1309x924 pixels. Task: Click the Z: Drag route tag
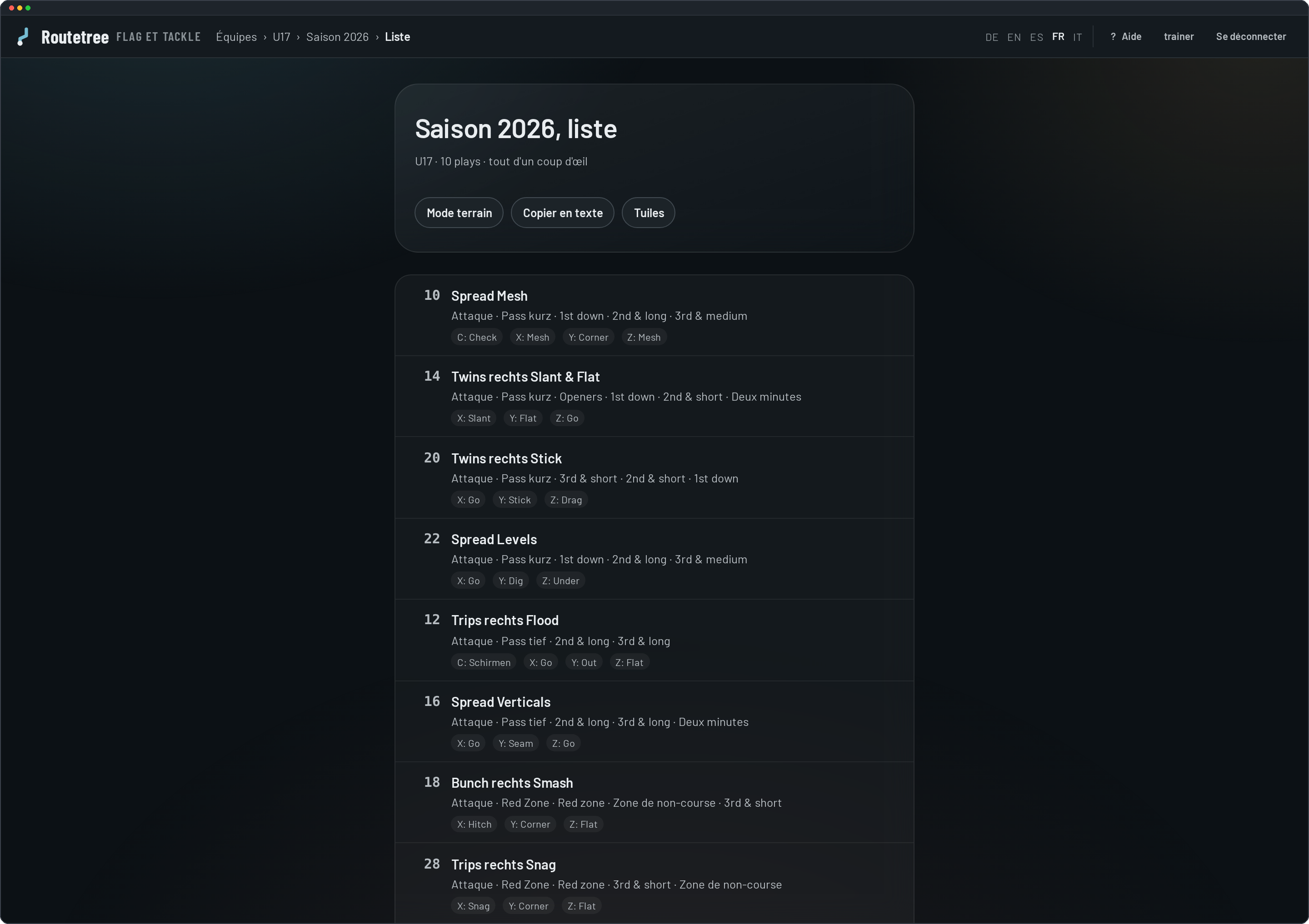565,500
